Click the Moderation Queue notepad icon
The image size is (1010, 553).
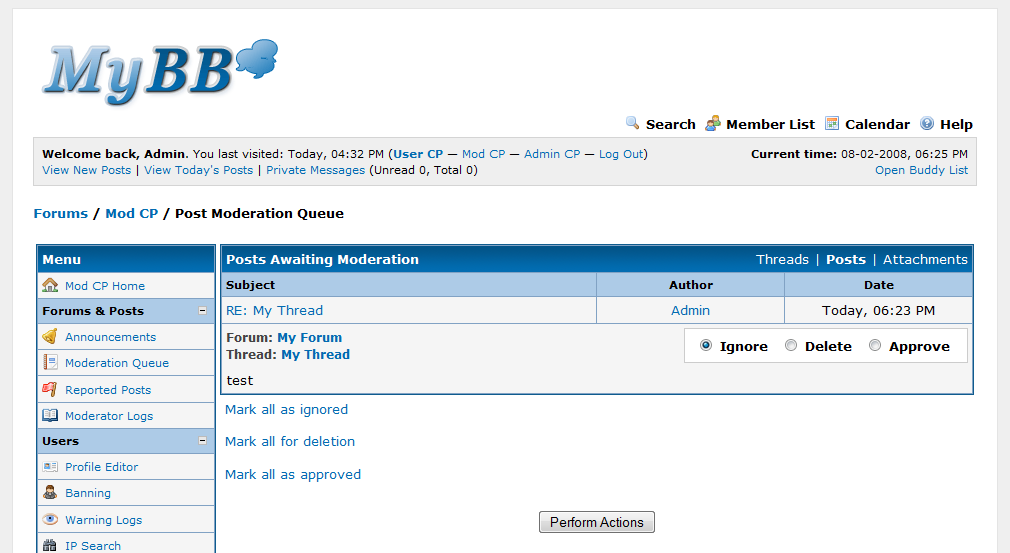[50, 362]
